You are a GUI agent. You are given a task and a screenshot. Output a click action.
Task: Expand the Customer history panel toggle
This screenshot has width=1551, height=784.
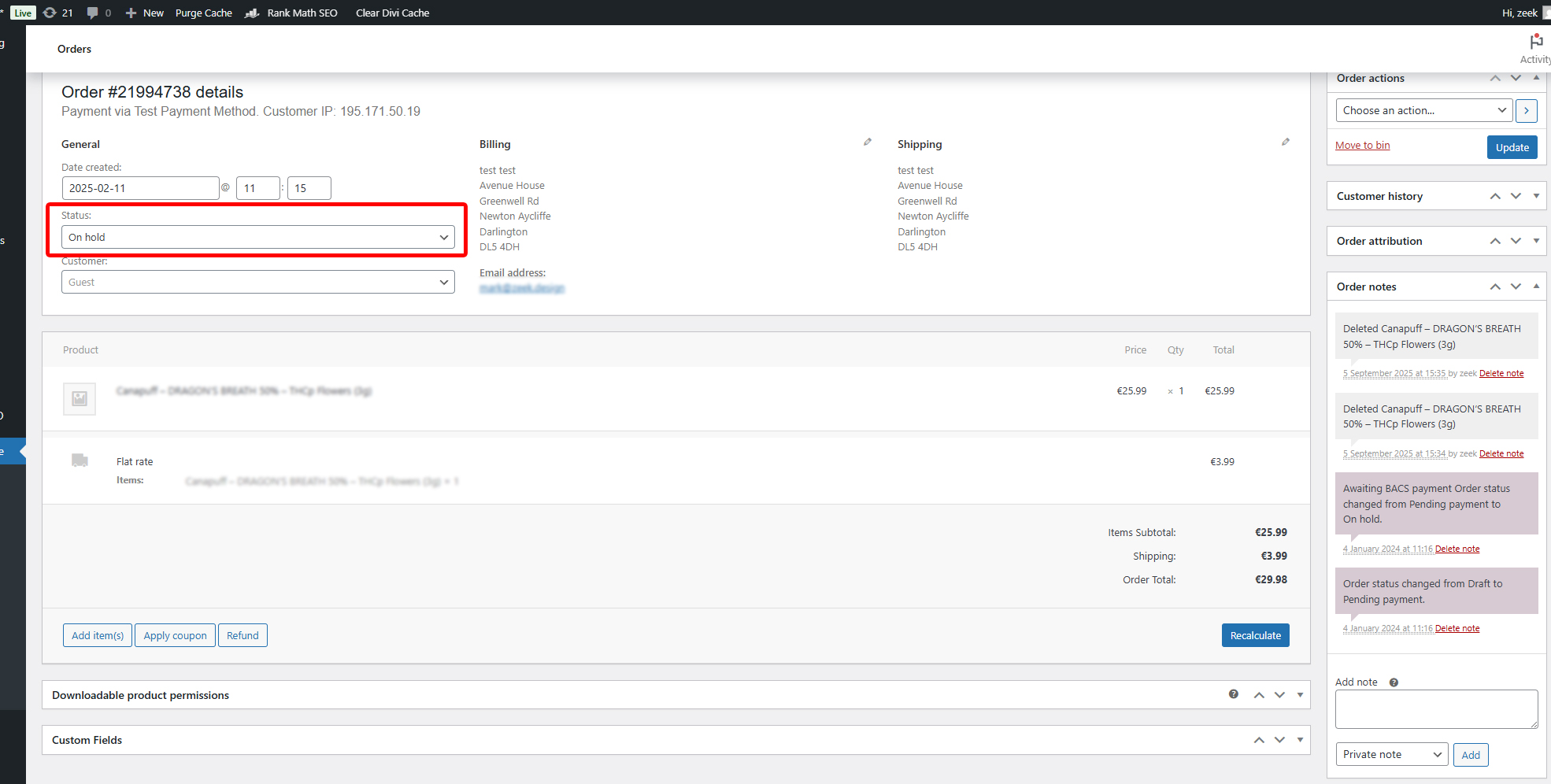pos(1536,196)
